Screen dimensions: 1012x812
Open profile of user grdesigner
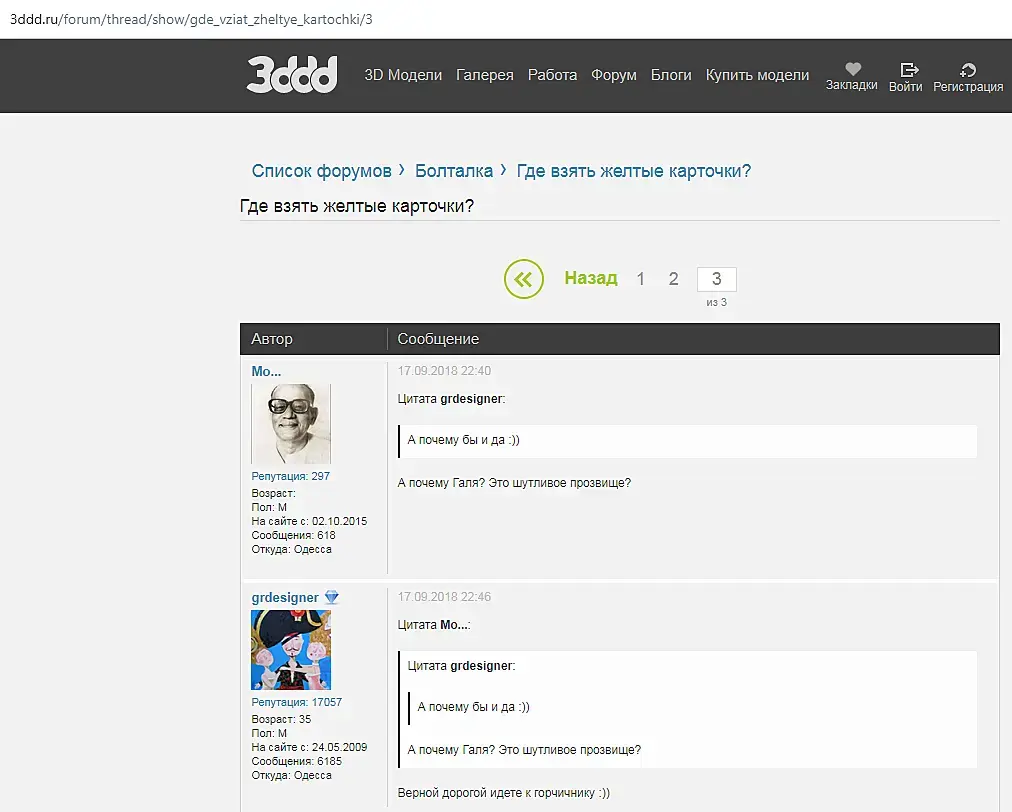pyautogui.click(x=285, y=598)
